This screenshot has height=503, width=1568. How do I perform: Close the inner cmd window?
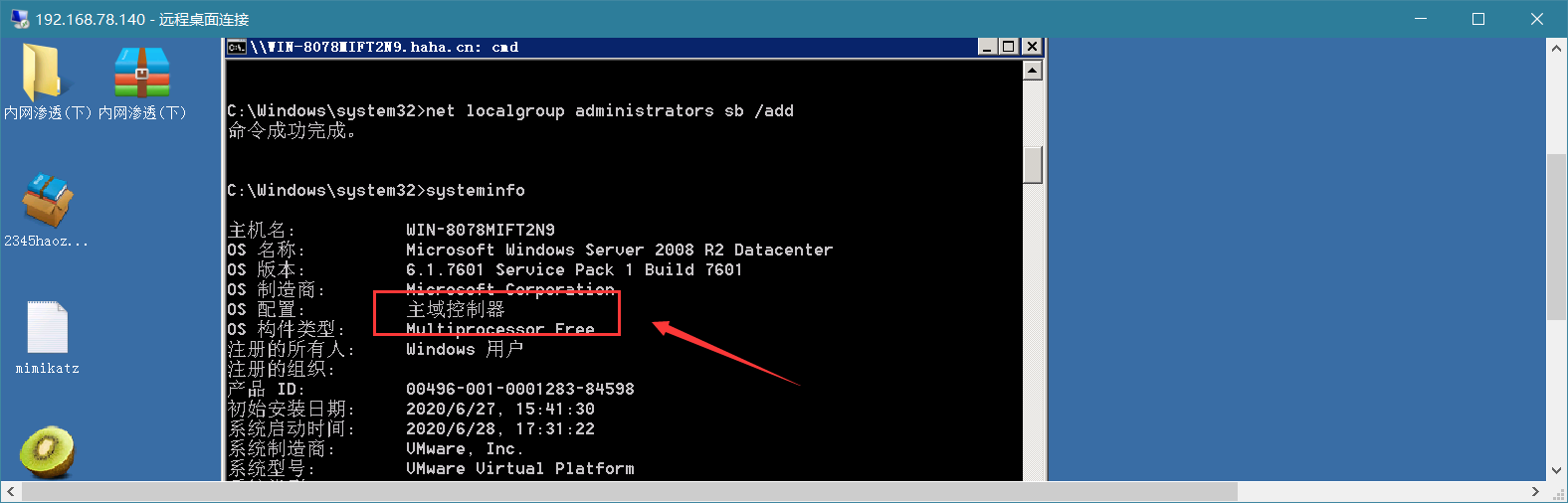[x=1032, y=47]
